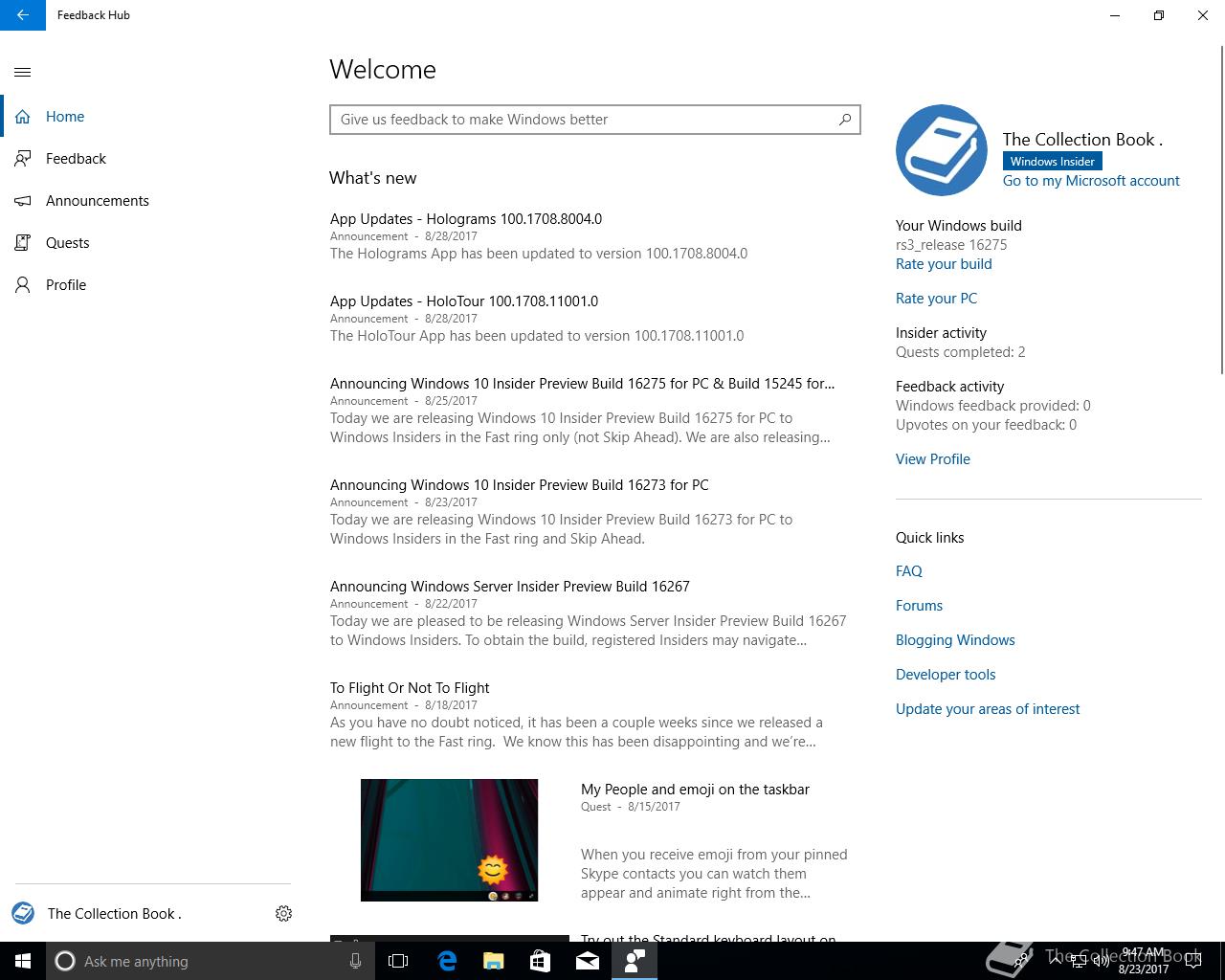The width and height of the screenshot is (1225, 980).
Task: Click The Collection Book account name at bottom
Action: tap(114, 914)
